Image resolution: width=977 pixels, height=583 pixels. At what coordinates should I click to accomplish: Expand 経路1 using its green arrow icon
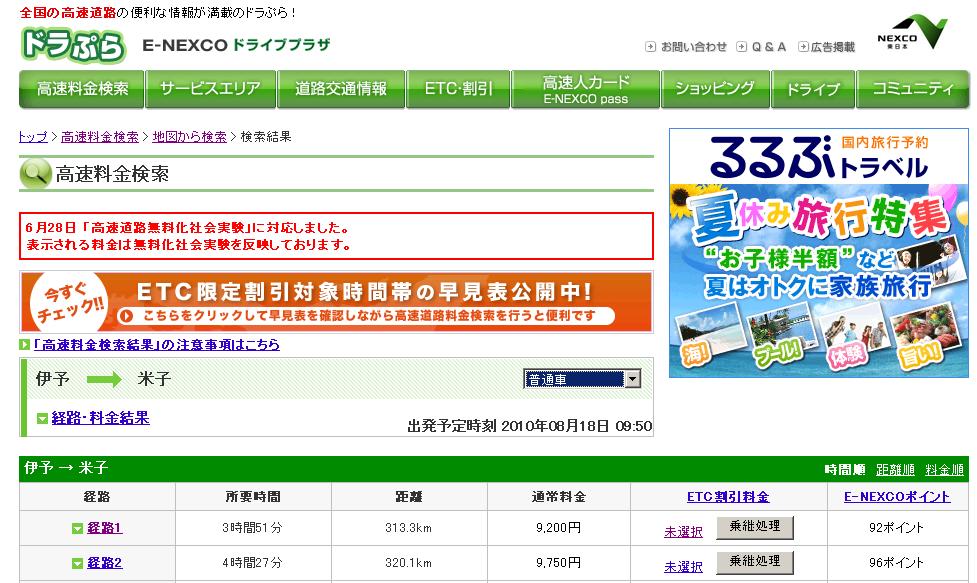point(77,529)
